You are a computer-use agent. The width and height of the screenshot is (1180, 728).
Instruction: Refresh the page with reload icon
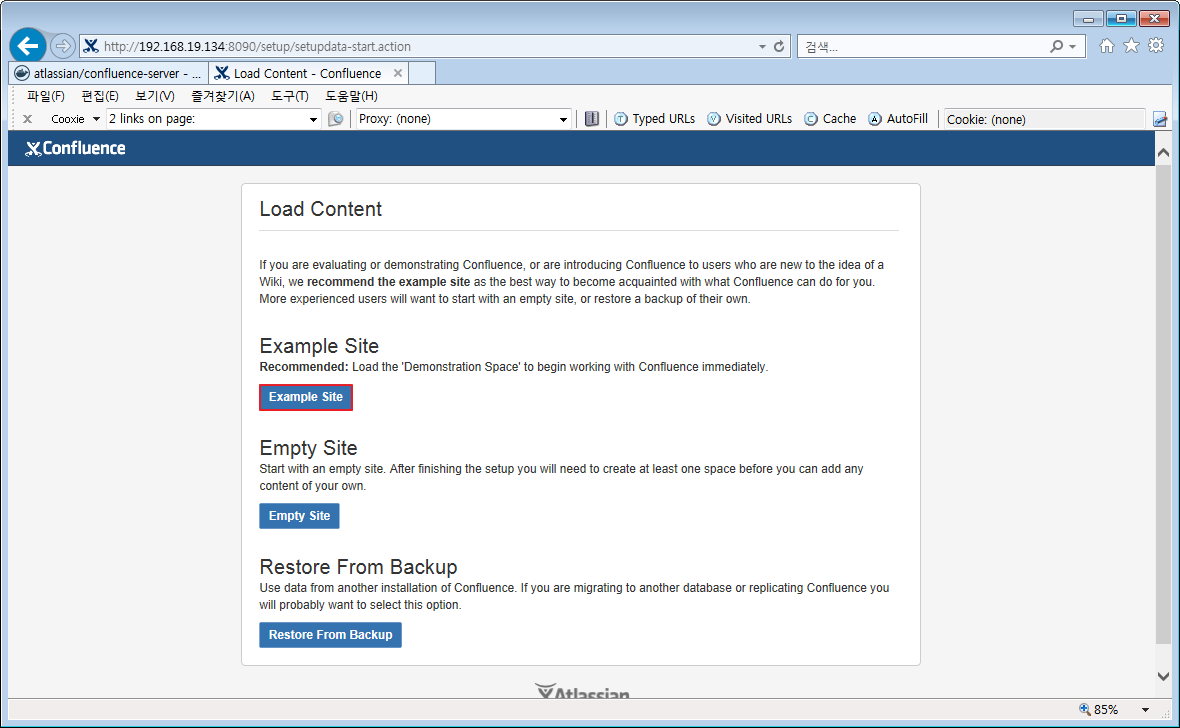(779, 47)
